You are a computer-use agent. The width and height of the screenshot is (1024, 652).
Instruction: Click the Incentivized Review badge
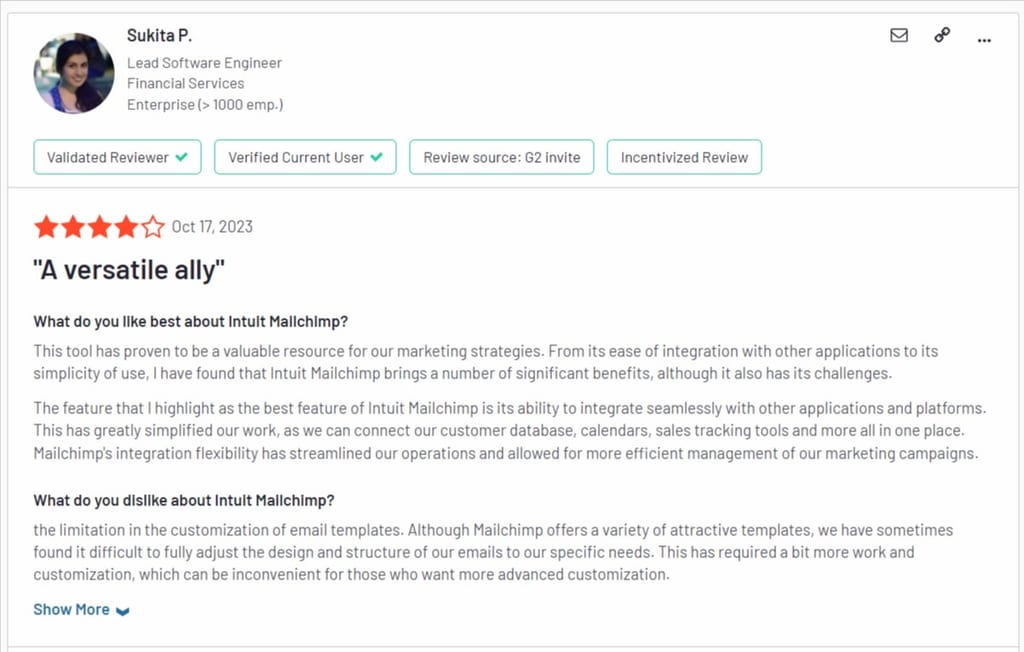click(x=684, y=157)
